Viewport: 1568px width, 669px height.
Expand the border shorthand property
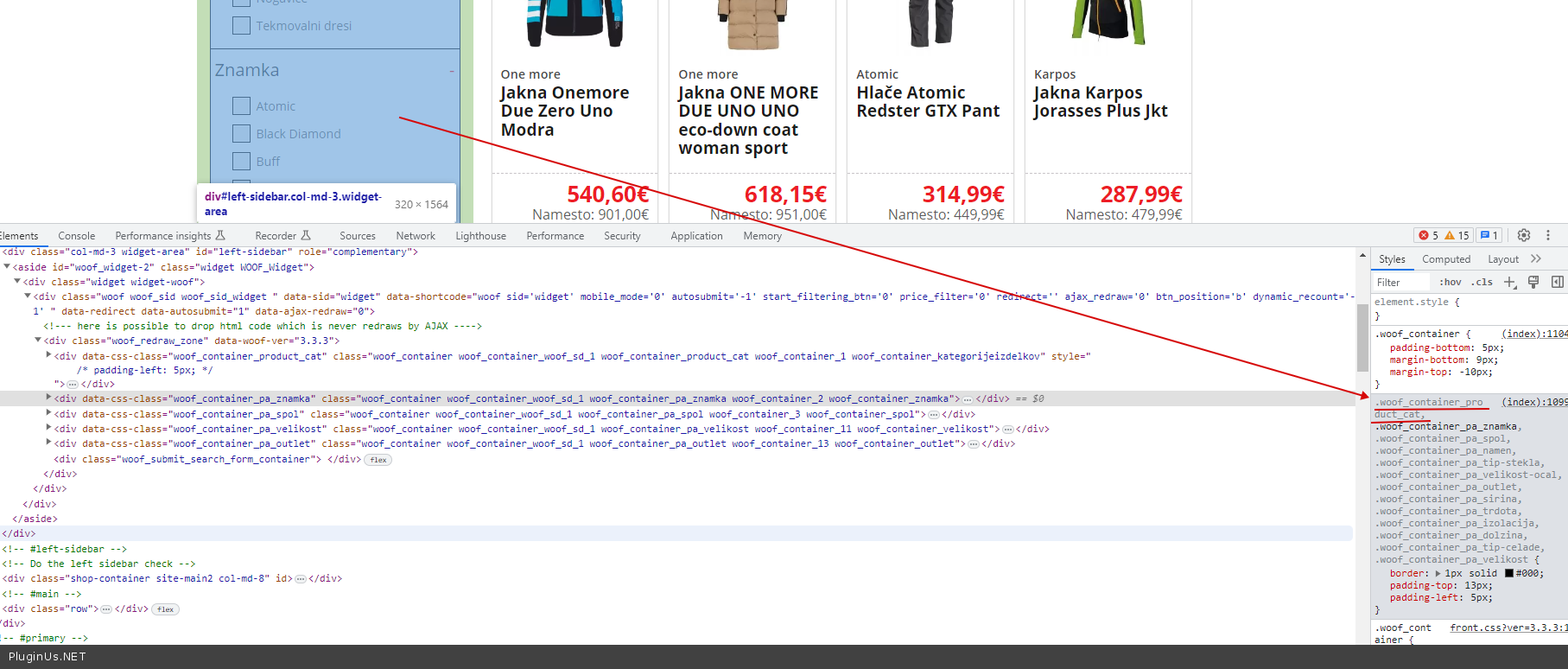coord(1438,573)
